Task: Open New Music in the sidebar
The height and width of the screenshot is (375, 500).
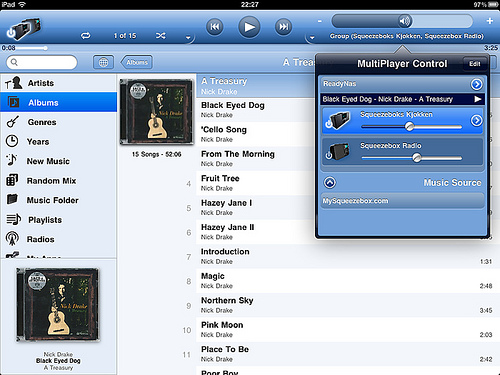Action: click(x=58, y=161)
